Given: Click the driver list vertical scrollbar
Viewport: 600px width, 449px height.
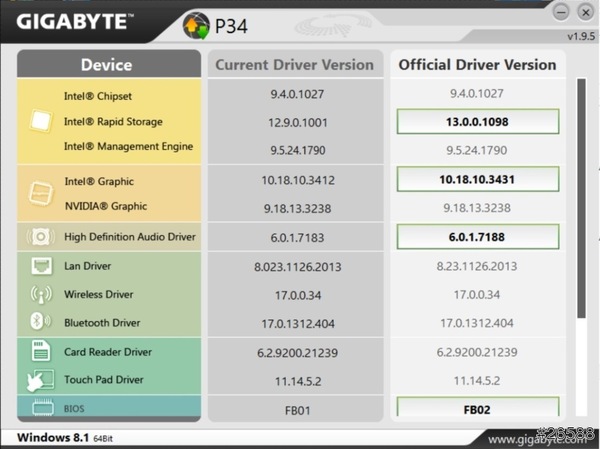Looking at the screenshot, I should tap(580, 240).
